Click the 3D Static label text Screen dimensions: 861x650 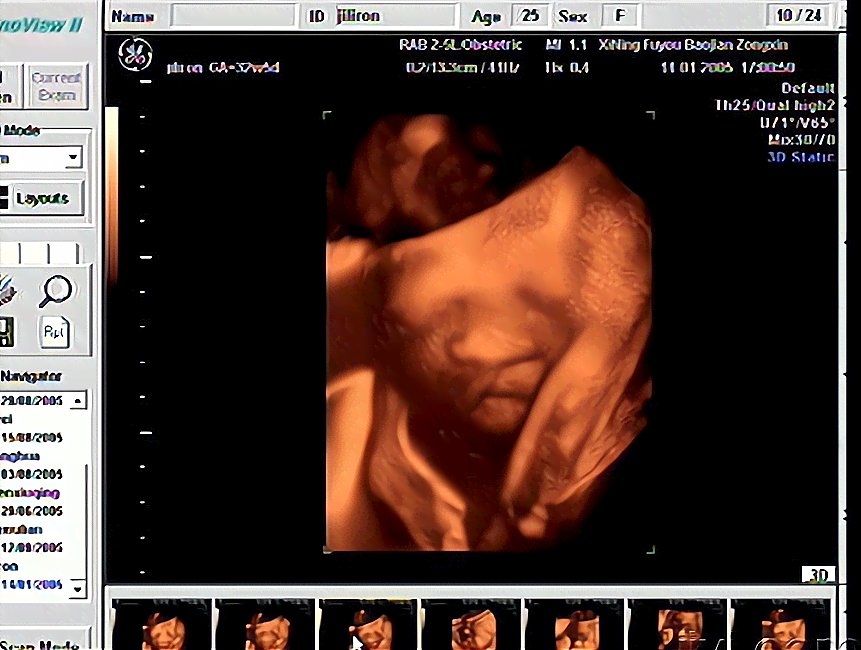[801, 157]
